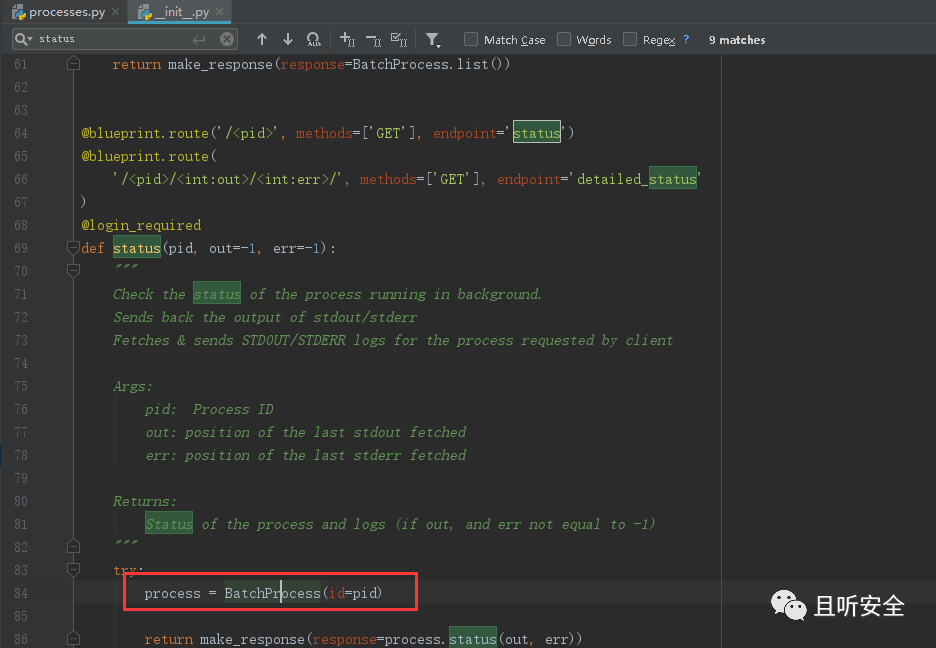
Task: Add selection for next occurrence
Action: click(347, 39)
